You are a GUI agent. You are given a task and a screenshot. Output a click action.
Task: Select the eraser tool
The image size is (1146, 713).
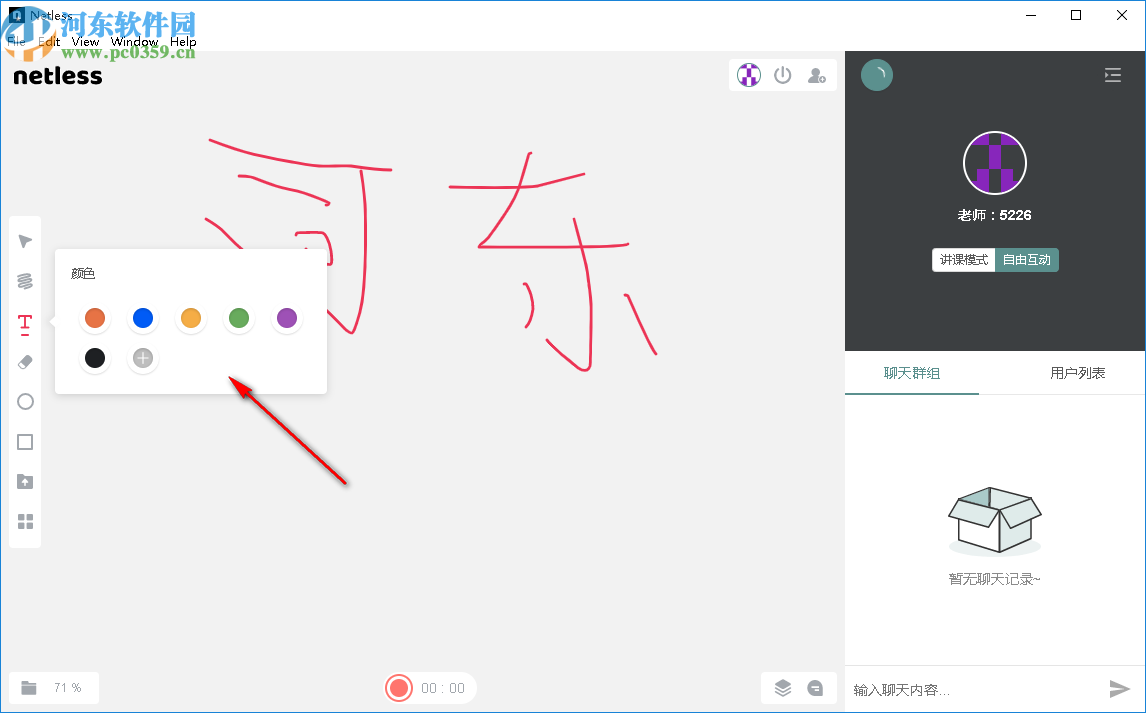tap(25, 361)
